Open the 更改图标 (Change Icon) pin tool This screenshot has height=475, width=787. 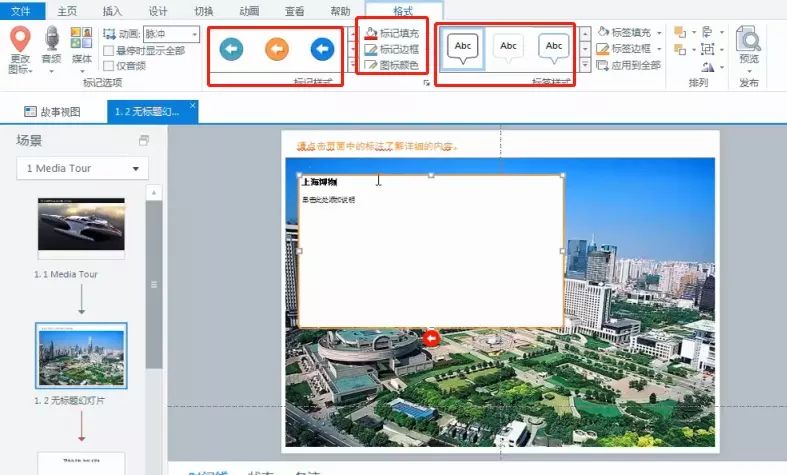point(20,50)
